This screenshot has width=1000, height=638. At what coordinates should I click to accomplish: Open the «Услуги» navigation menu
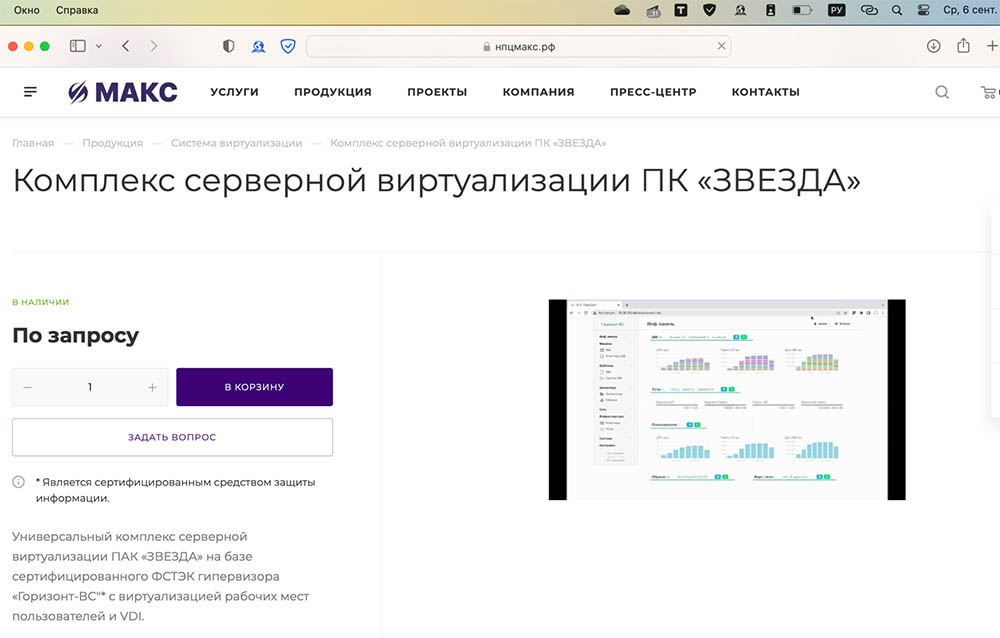(x=234, y=92)
